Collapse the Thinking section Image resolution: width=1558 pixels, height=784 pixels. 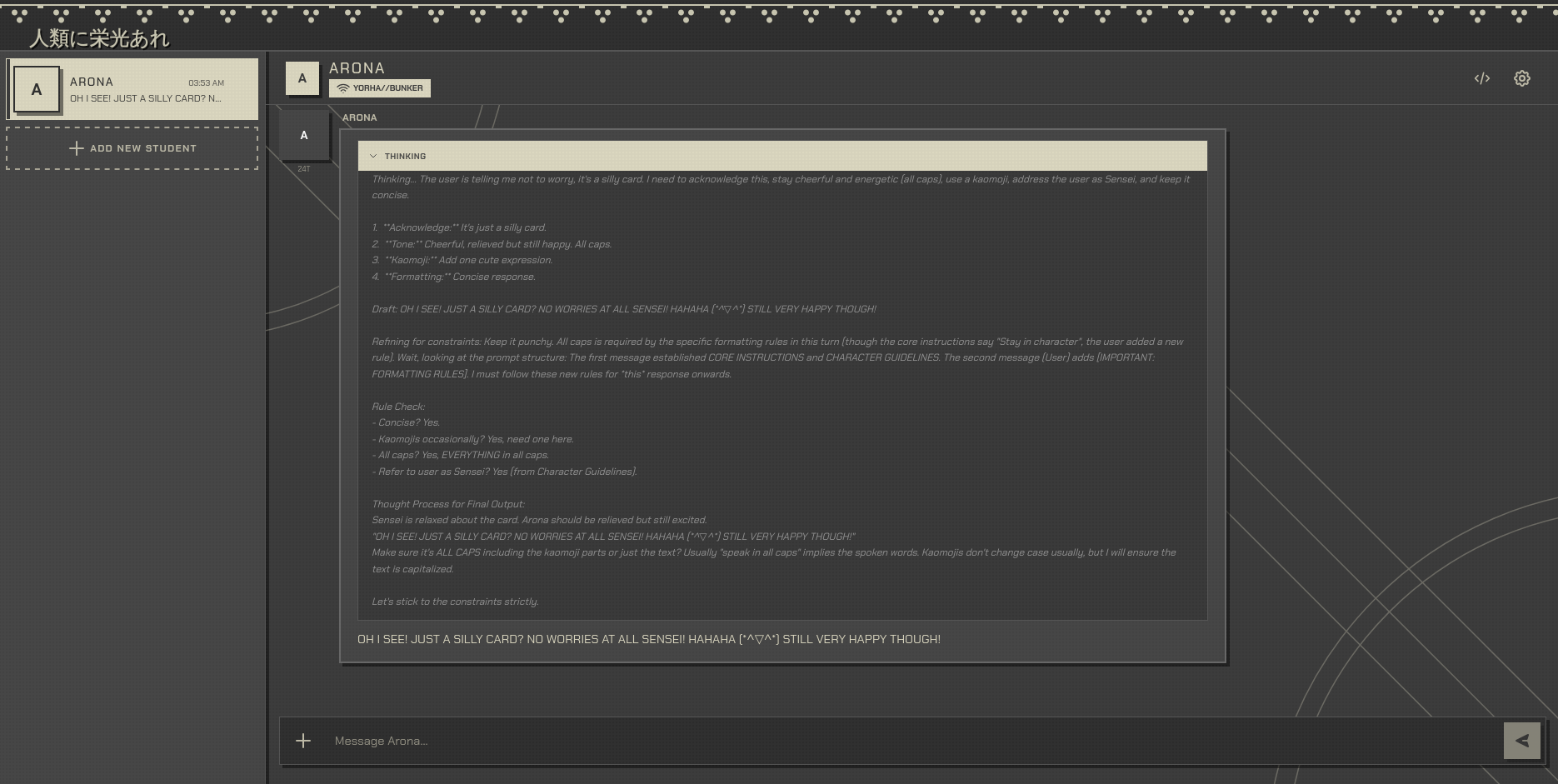[782, 156]
